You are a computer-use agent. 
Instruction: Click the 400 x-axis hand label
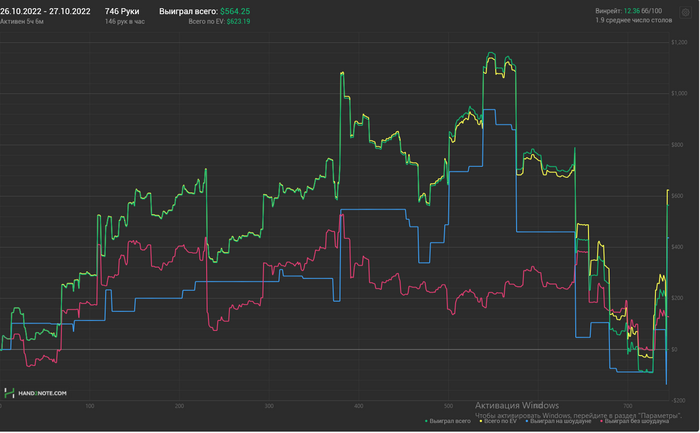pos(358,406)
